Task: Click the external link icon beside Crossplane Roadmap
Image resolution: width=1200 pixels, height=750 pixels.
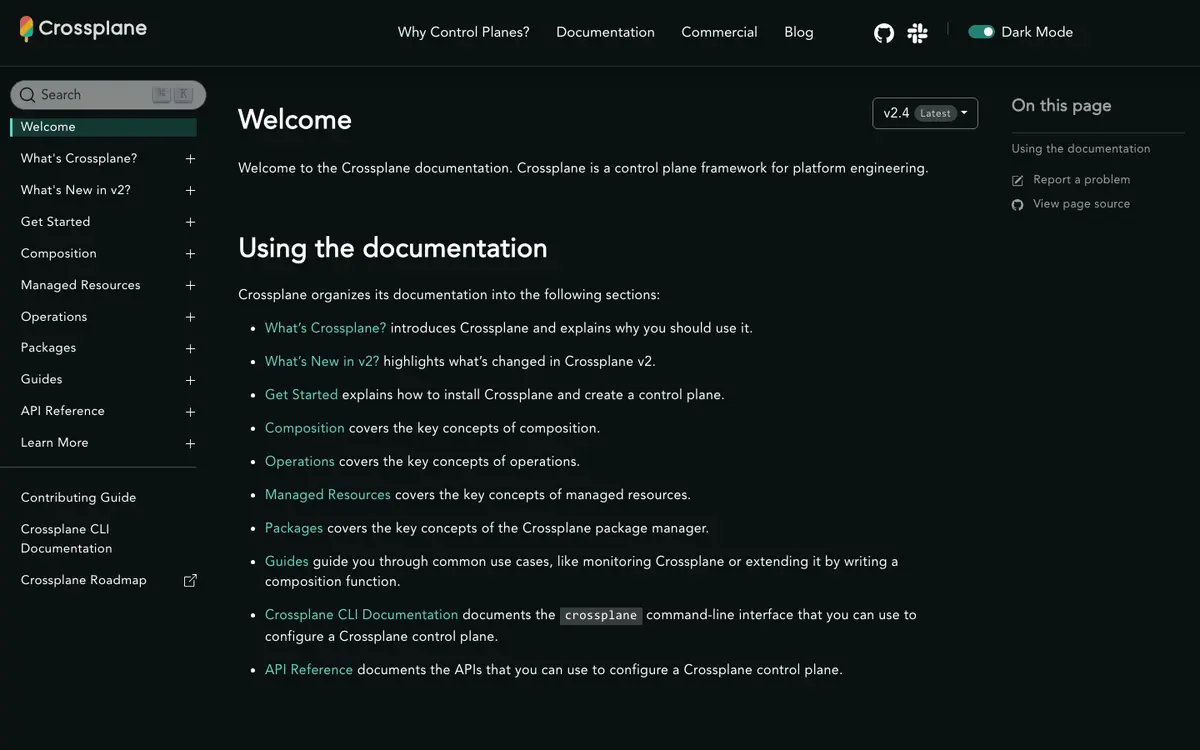Action: pyautogui.click(x=190, y=580)
